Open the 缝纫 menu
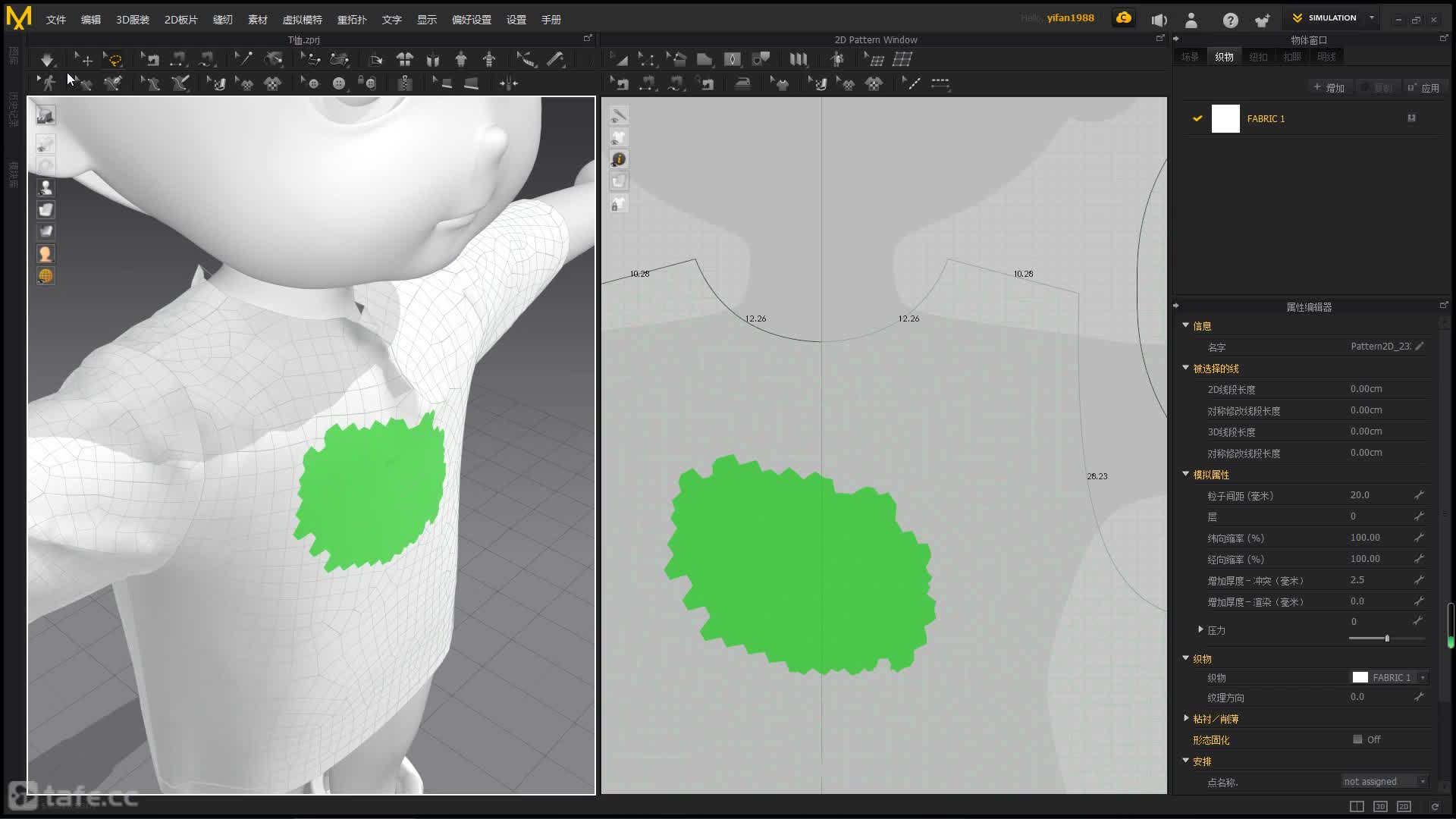Image resolution: width=1456 pixels, height=819 pixels. click(x=223, y=20)
